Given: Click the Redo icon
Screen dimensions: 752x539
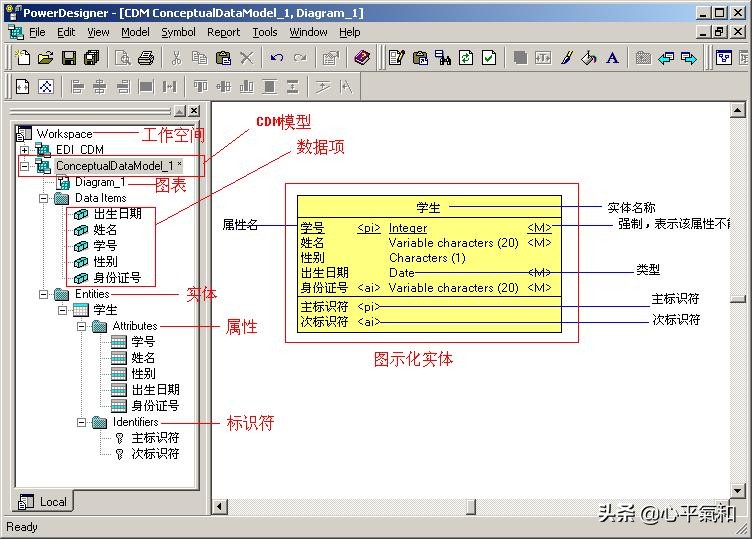Looking at the screenshot, I should point(300,58).
